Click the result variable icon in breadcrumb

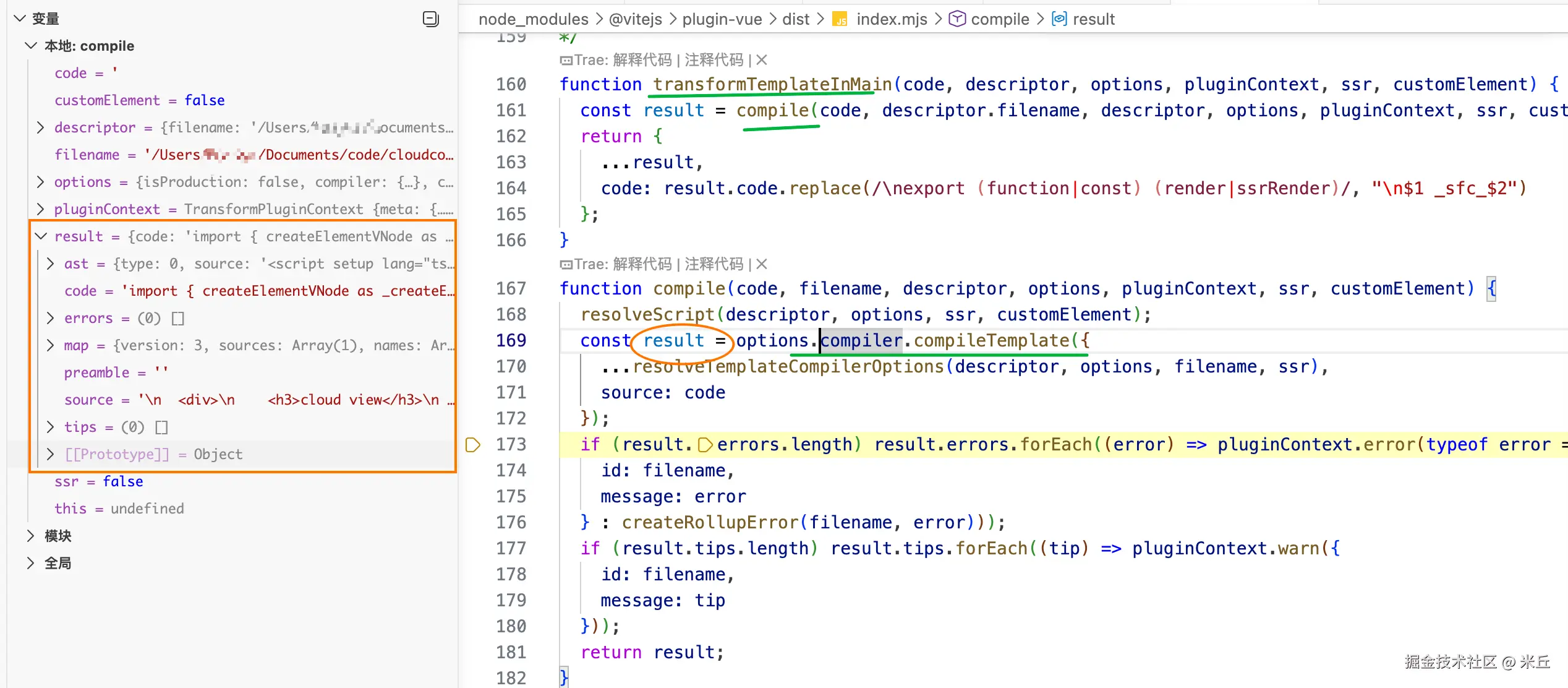point(1059,19)
